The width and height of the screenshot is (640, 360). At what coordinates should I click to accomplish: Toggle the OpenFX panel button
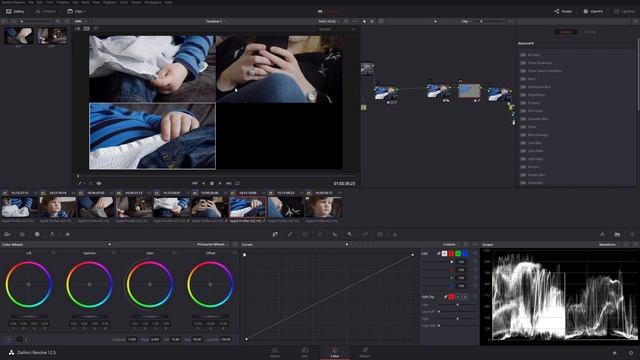tap(593, 11)
